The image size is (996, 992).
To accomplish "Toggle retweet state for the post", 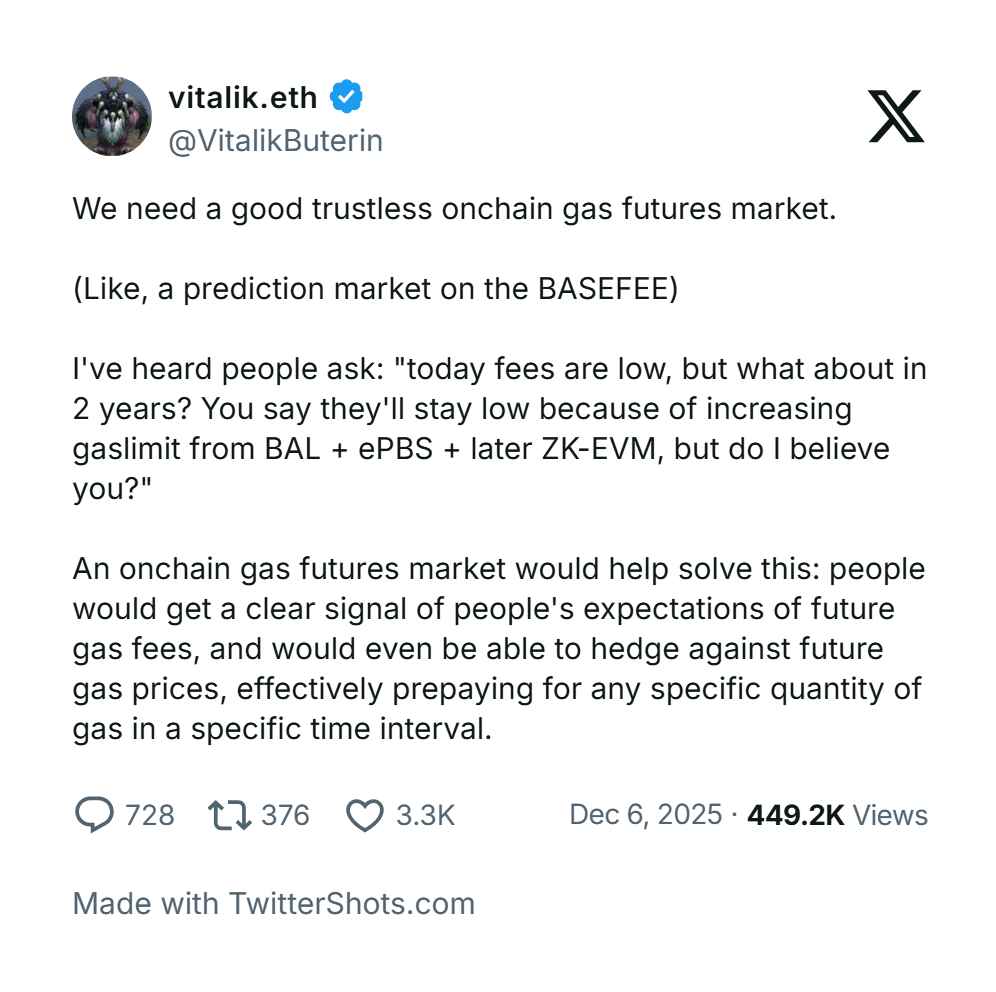I will [x=230, y=815].
